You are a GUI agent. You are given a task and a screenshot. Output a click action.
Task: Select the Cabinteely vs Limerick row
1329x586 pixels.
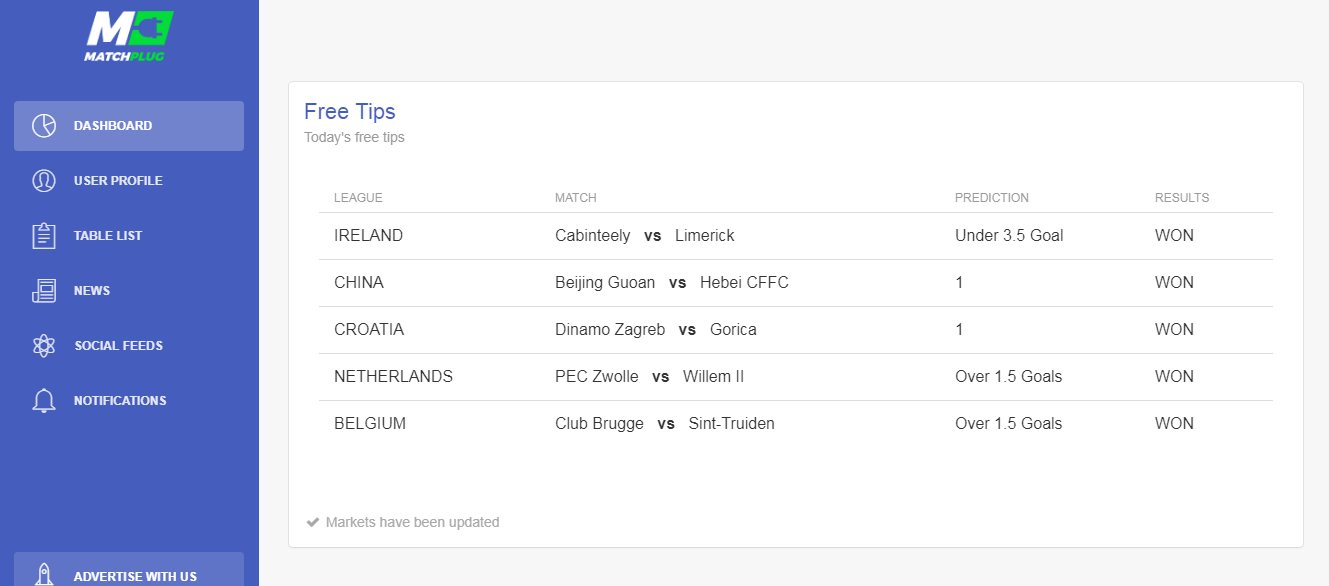click(796, 236)
